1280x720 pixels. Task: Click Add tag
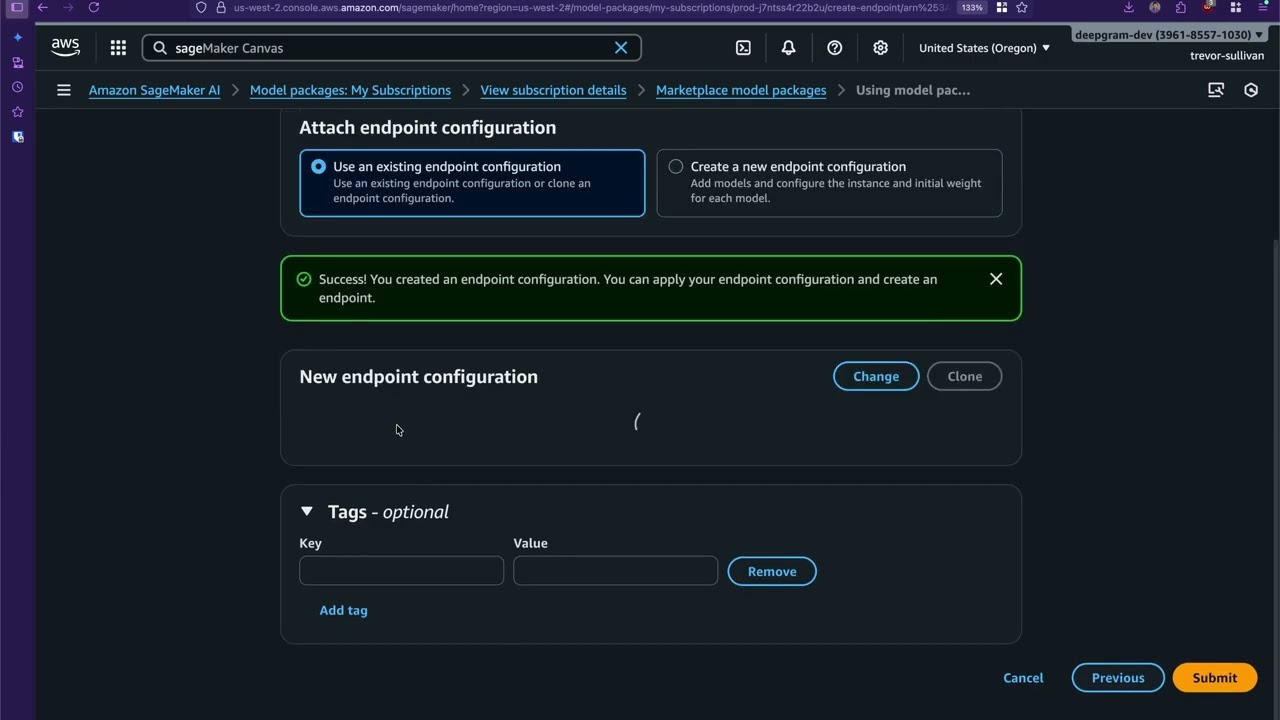[x=343, y=610]
